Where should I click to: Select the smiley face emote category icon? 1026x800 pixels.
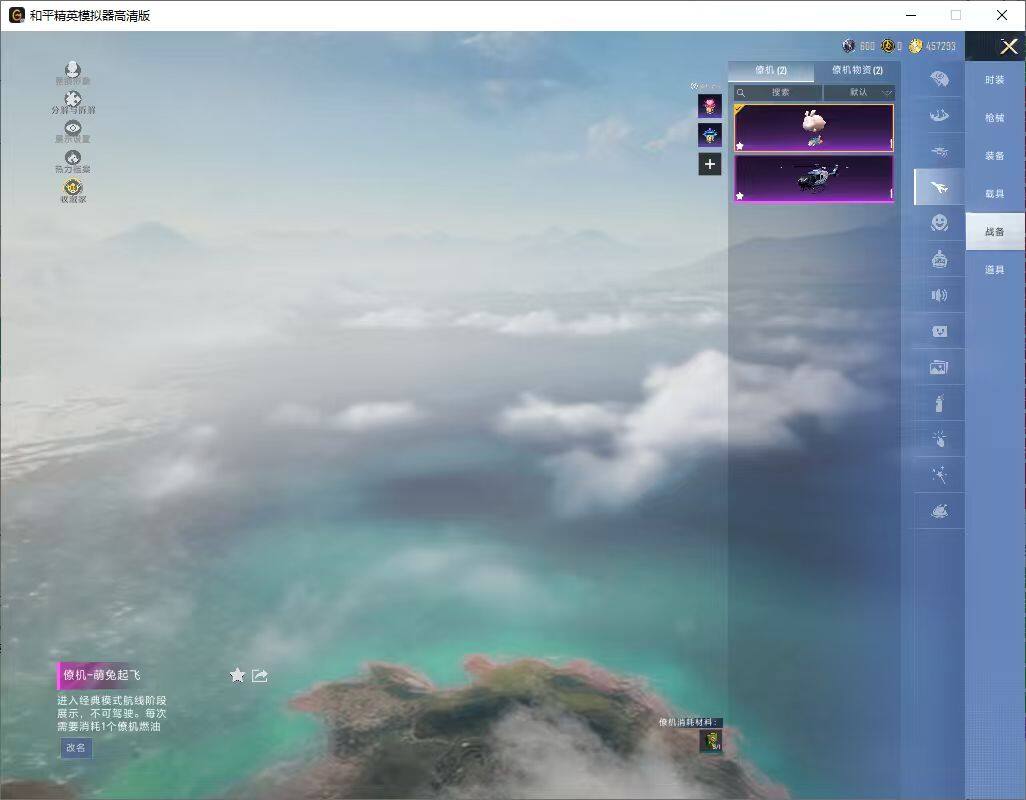940,223
